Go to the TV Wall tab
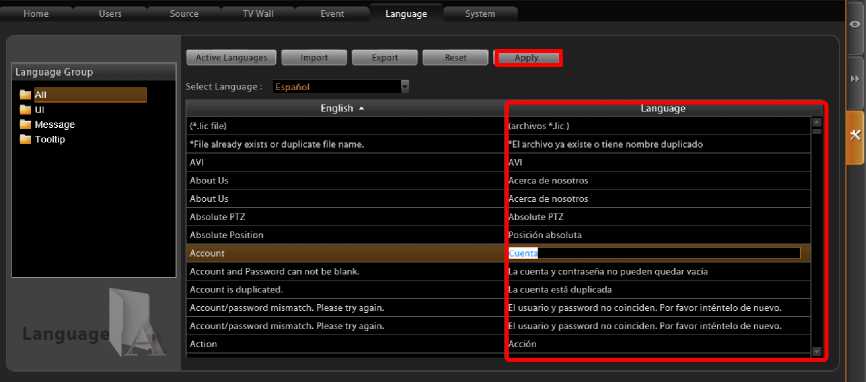Image resolution: width=866 pixels, height=382 pixels. coord(258,14)
